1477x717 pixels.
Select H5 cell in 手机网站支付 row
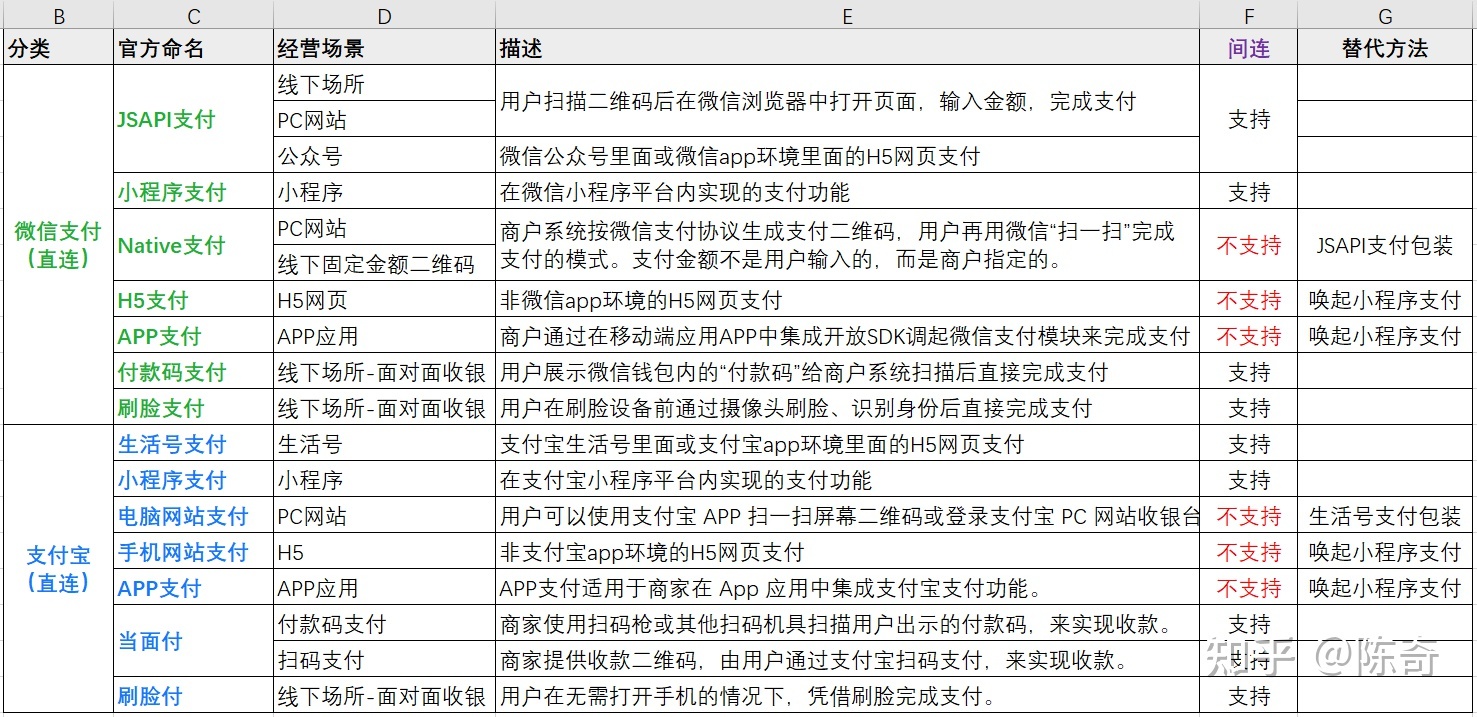pos(384,552)
